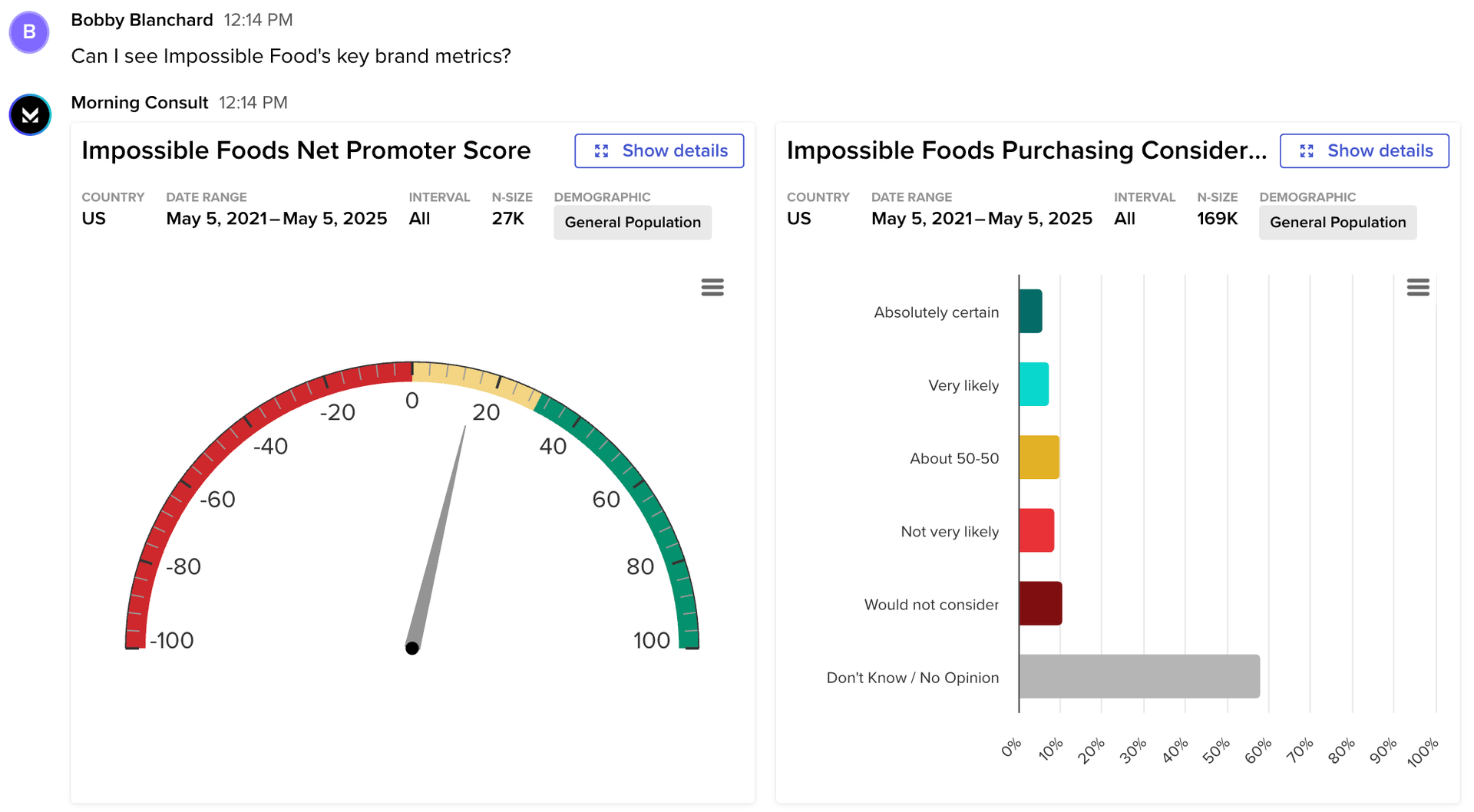This screenshot has width=1474, height=812.
Task: Show details for Net Promoter Score
Action: [659, 151]
